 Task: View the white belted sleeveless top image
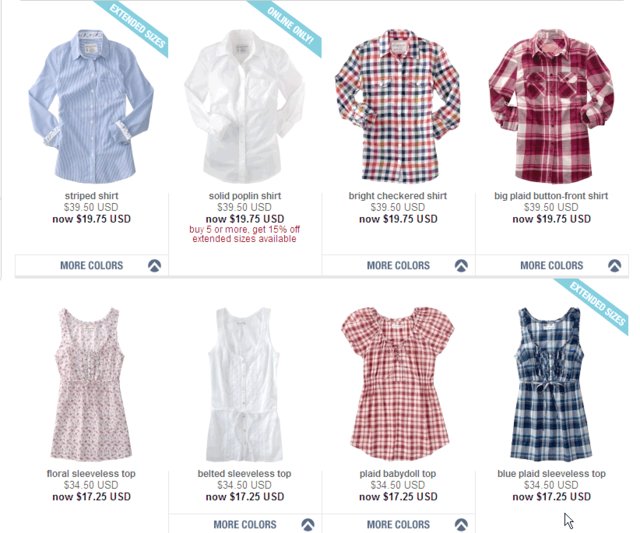coord(244,384)
